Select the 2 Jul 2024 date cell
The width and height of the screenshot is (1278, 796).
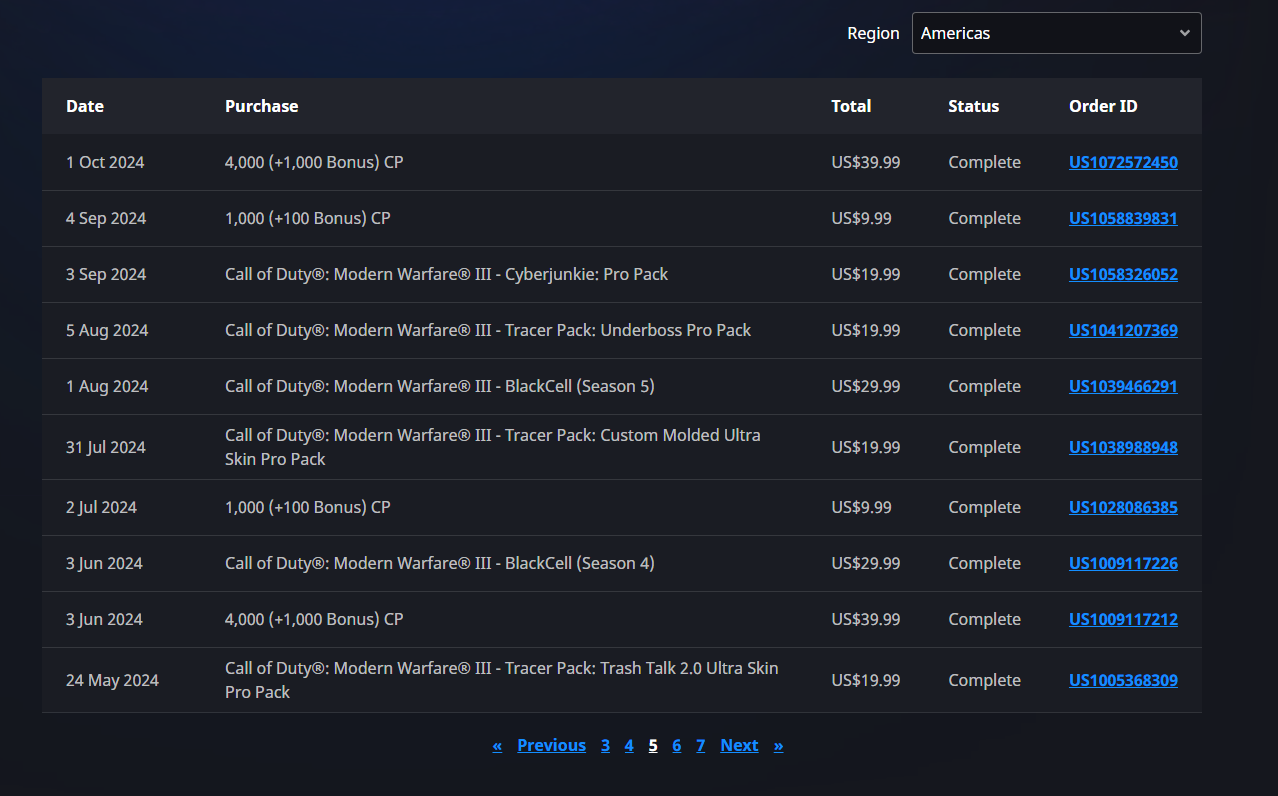(101, 507)
